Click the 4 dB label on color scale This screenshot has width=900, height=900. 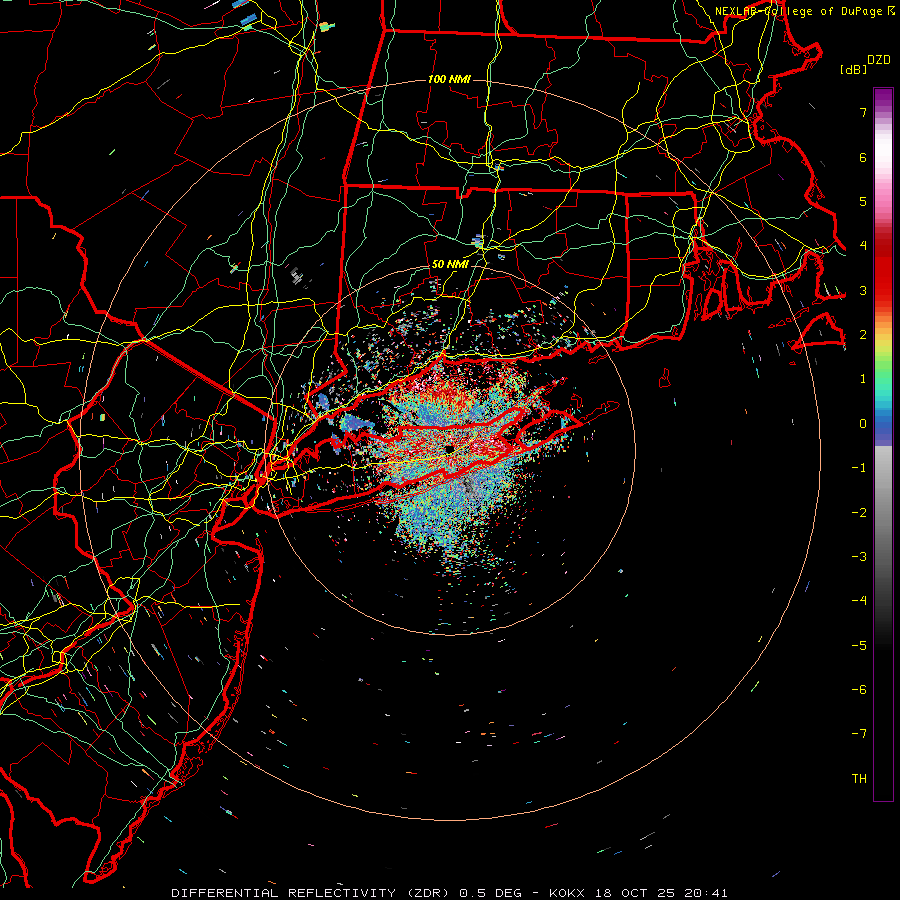(863, 246)
